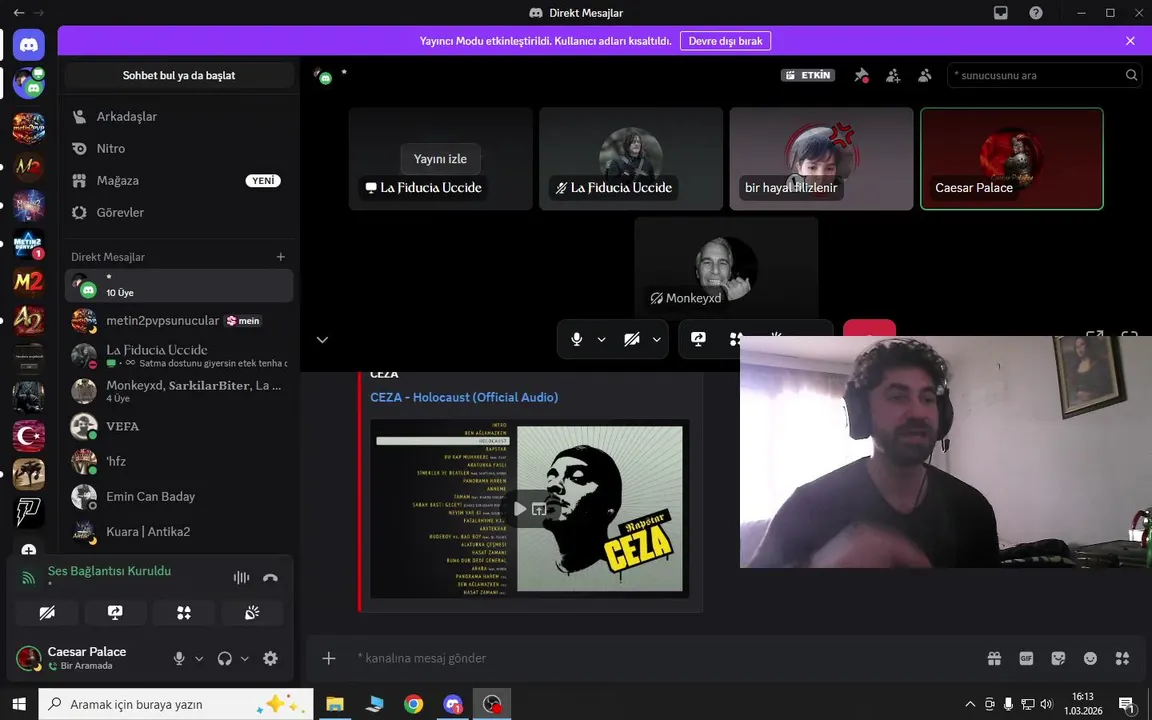Select the bir hayal filizlenir participant tile
This screenshot has height=720, width=1152.
coord(821,159)
